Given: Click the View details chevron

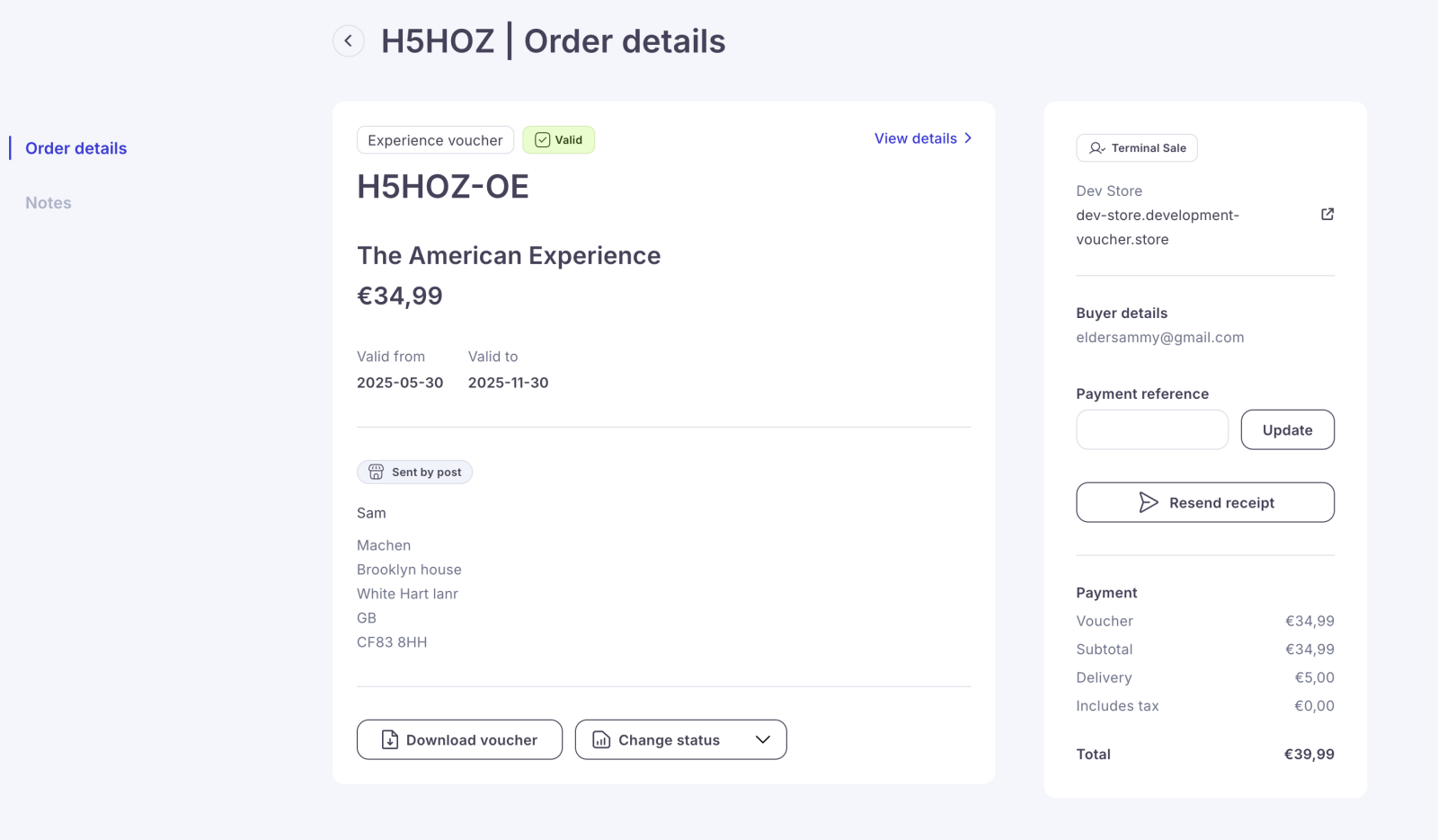Looking at the screenshot, I should 968,138.
